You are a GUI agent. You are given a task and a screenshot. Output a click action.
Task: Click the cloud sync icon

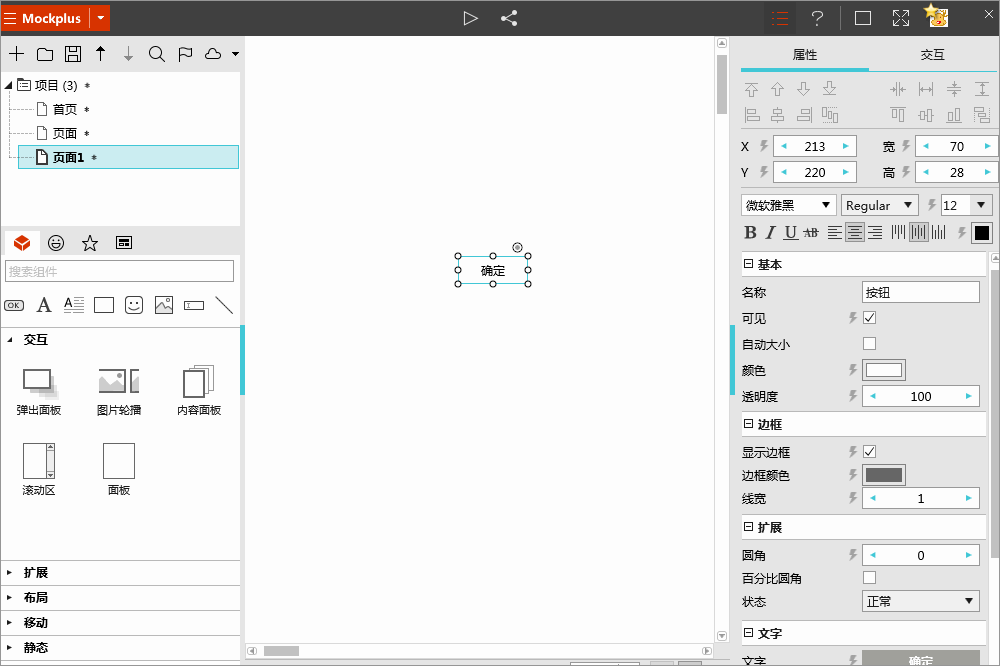(213, 54)
